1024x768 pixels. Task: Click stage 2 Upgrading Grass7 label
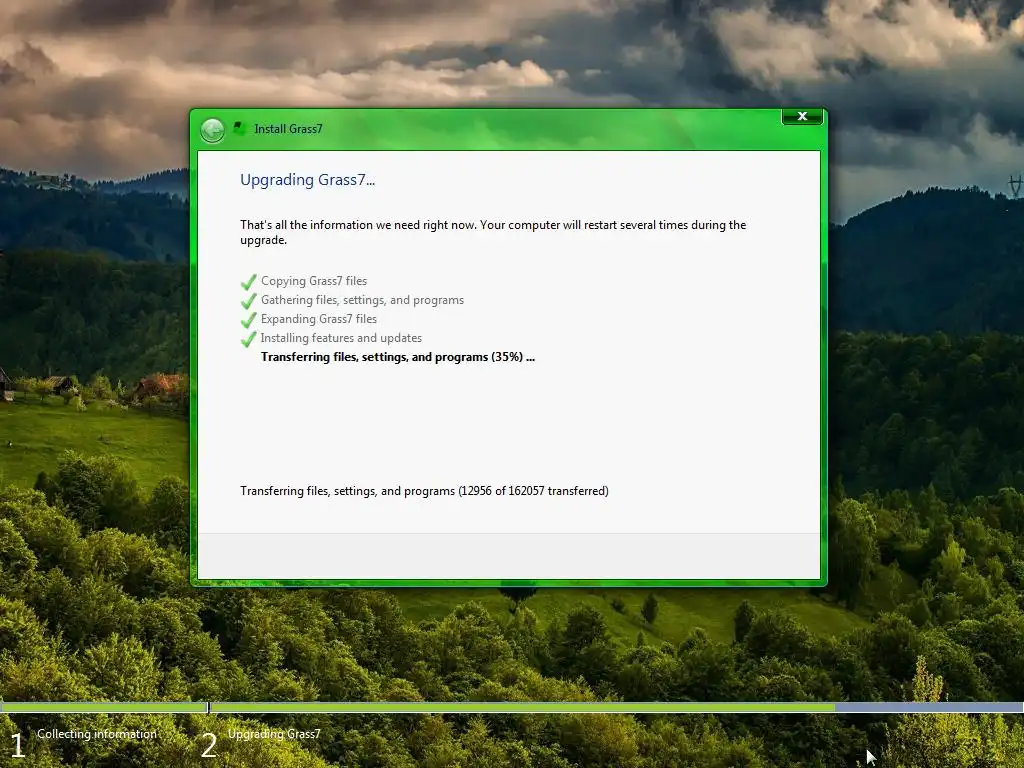274,734
